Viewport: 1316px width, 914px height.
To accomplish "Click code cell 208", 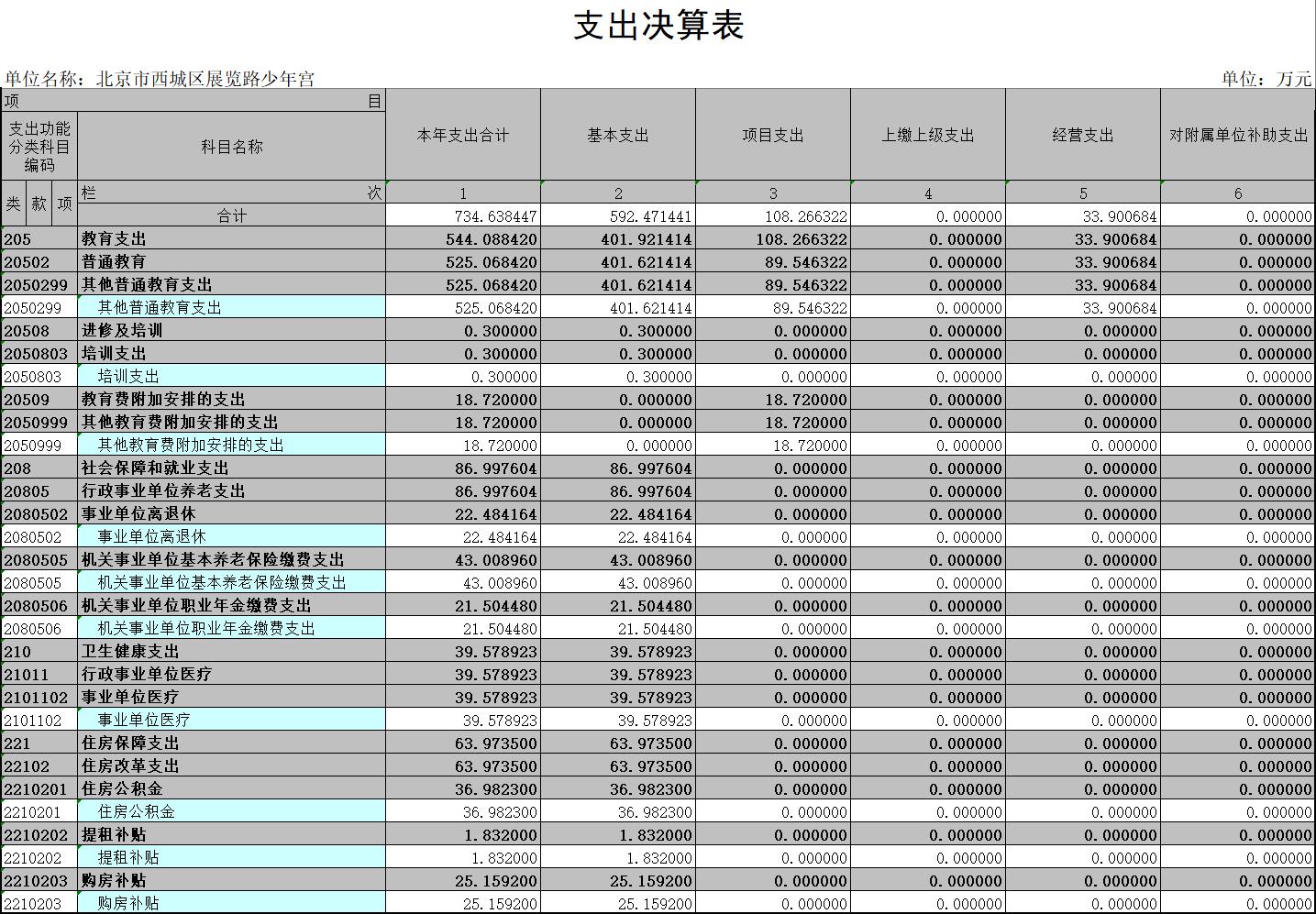I will click(39, 468).
